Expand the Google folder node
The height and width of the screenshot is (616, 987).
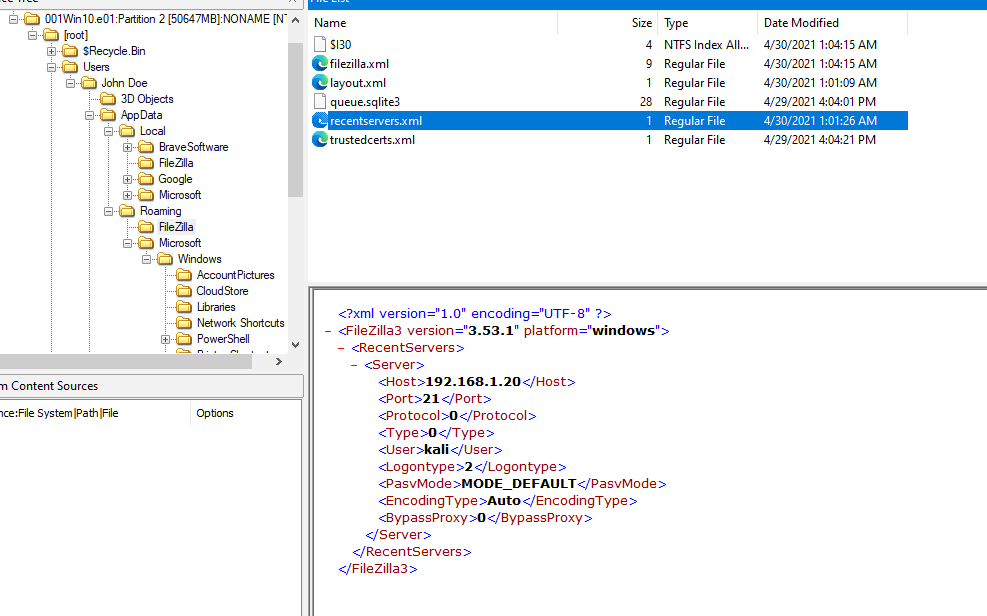pyautogui.click(x=128, y=179)
